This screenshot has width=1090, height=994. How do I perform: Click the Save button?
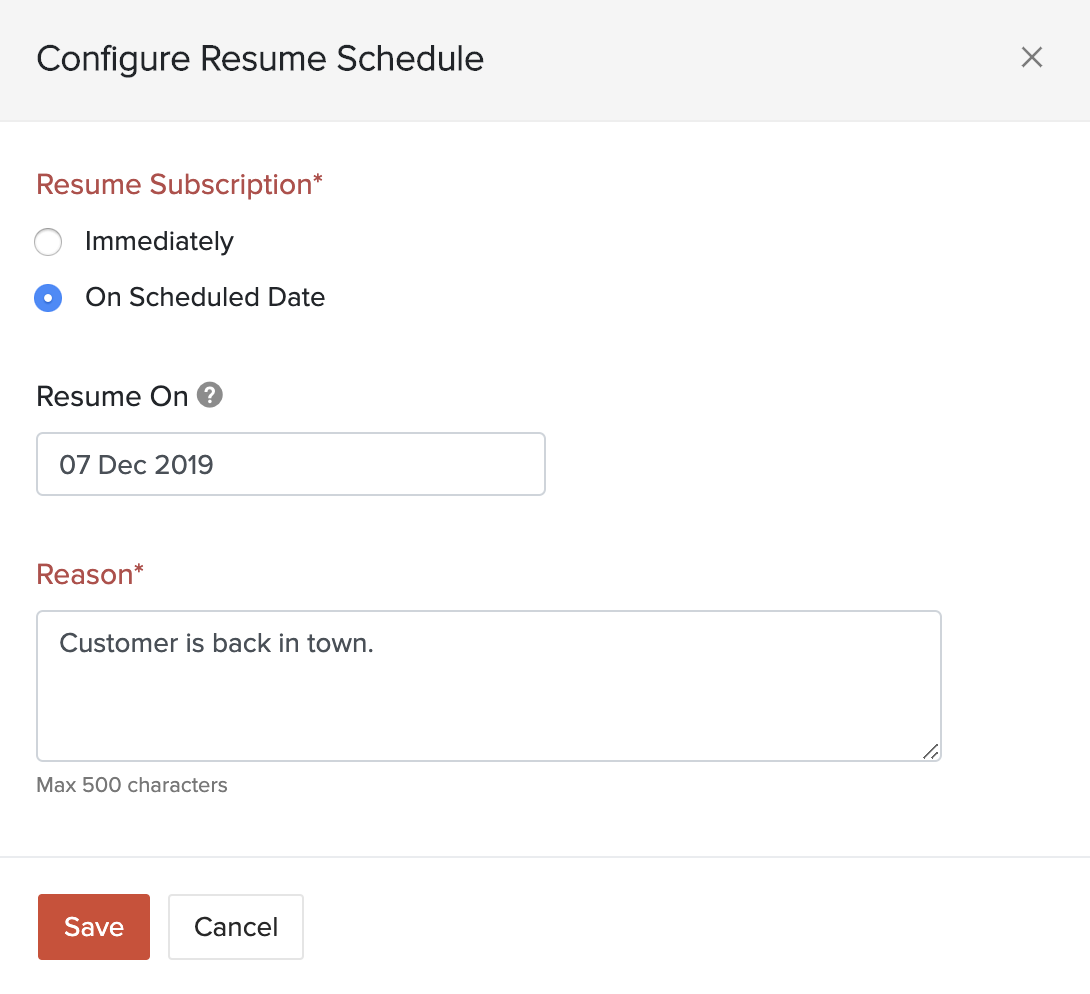pos(93,926)
